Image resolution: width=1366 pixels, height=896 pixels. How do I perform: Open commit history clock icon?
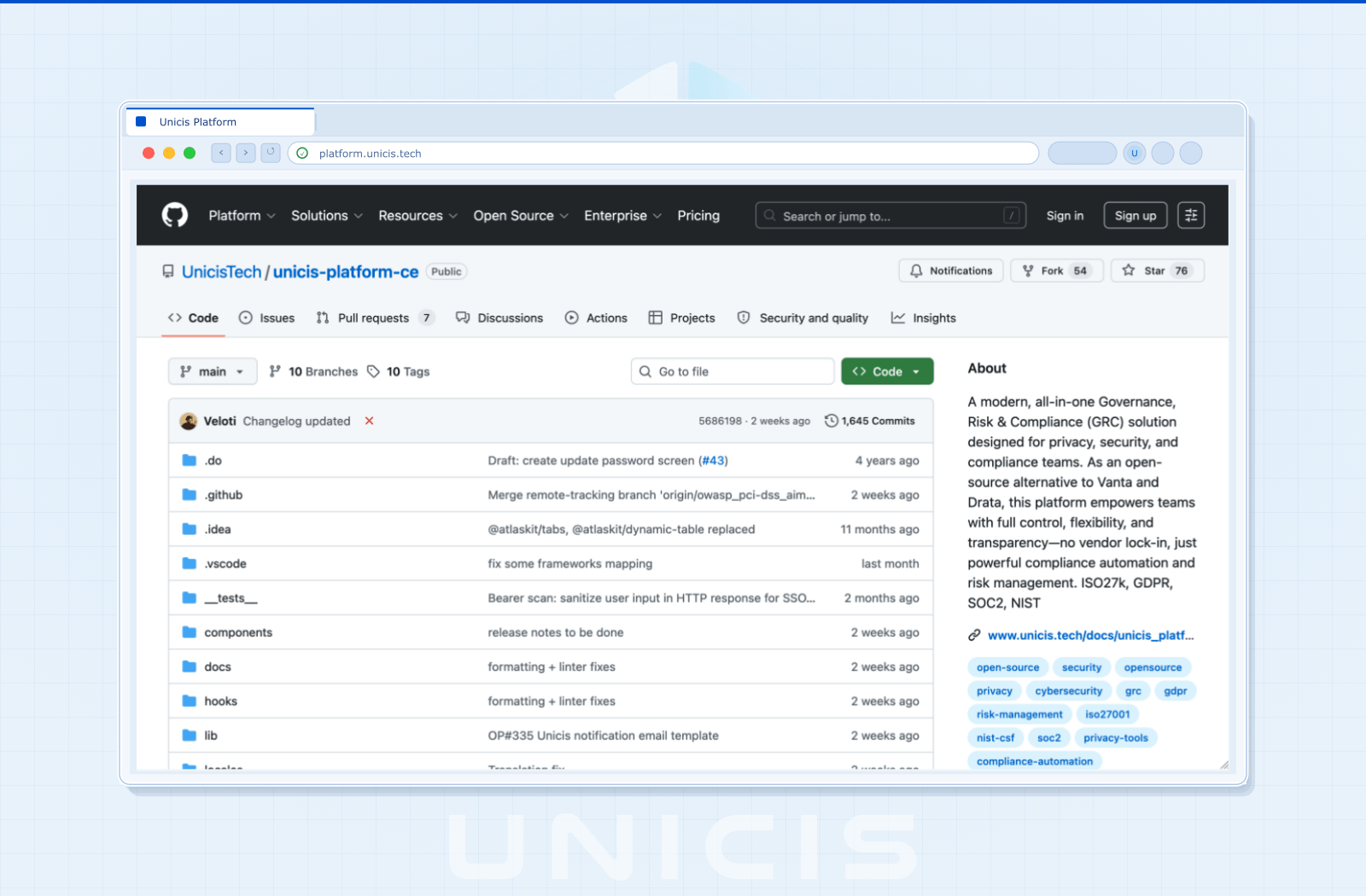pos(831,421)
